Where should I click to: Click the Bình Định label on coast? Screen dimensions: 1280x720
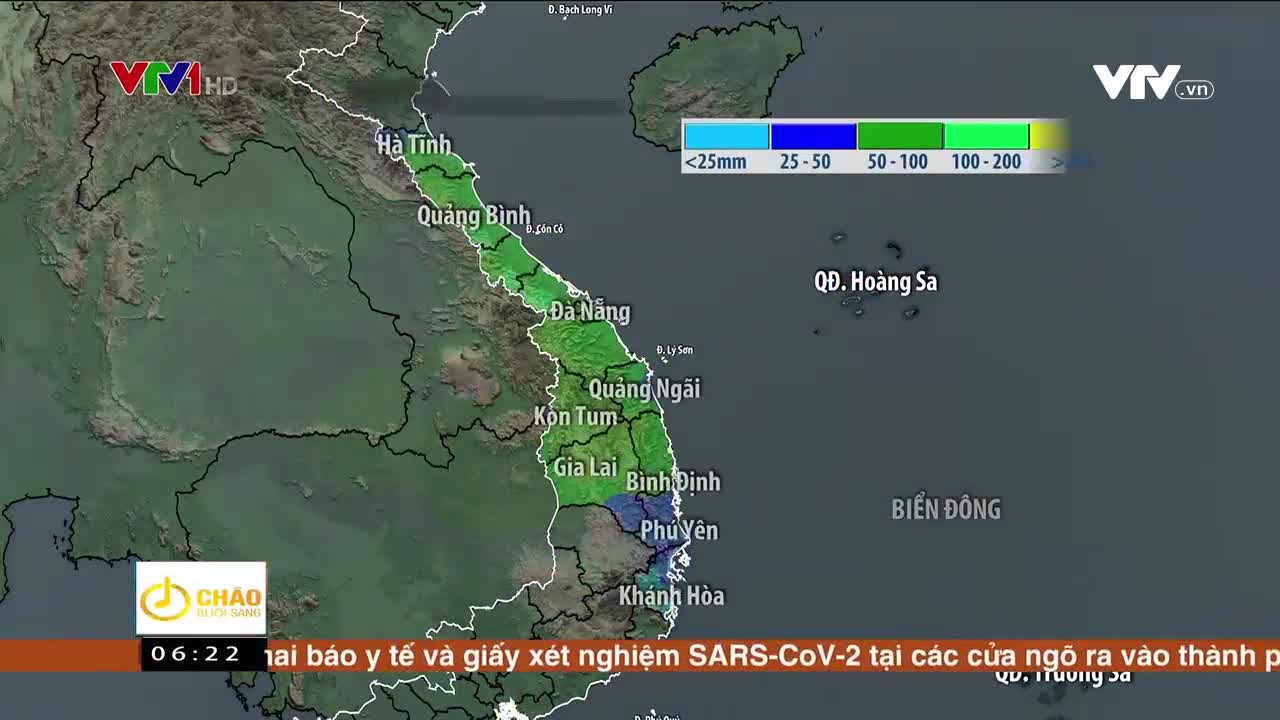click(673, 482)
